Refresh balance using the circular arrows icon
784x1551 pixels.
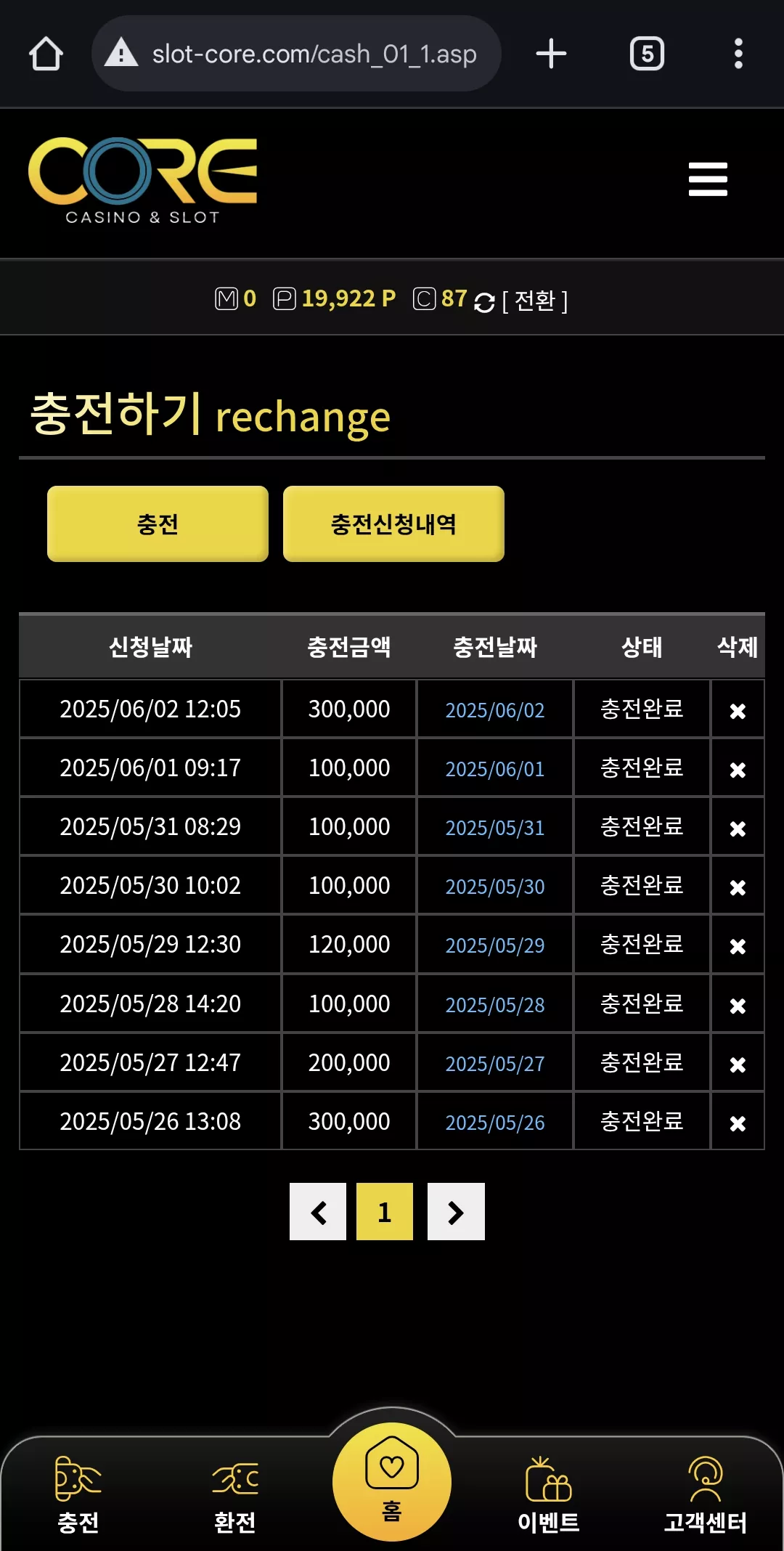click(484, 301)
